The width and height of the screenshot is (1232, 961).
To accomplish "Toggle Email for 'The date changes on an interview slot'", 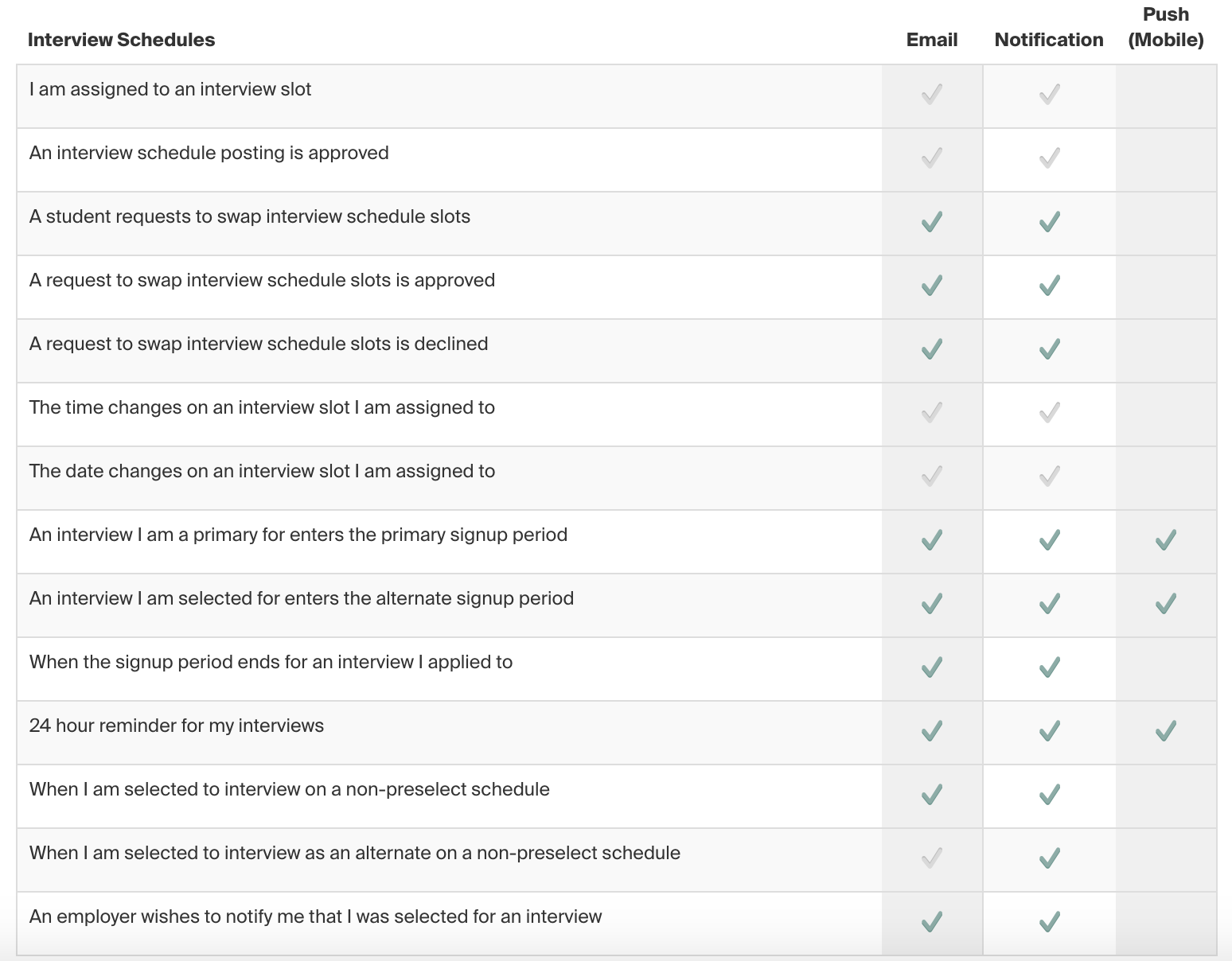I will (x=932, y=476).
